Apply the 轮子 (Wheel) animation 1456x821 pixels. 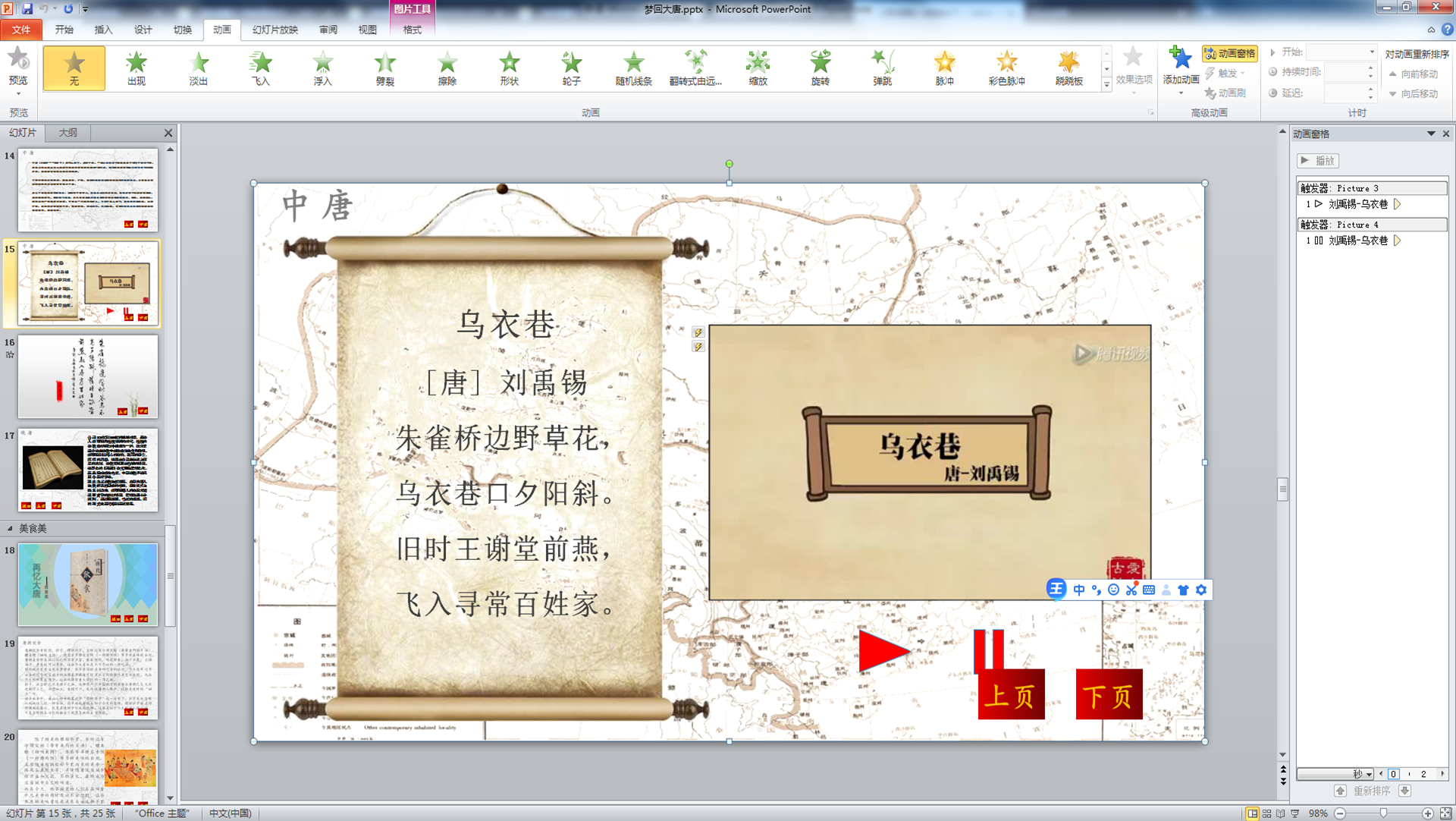(x=571, y=68)
